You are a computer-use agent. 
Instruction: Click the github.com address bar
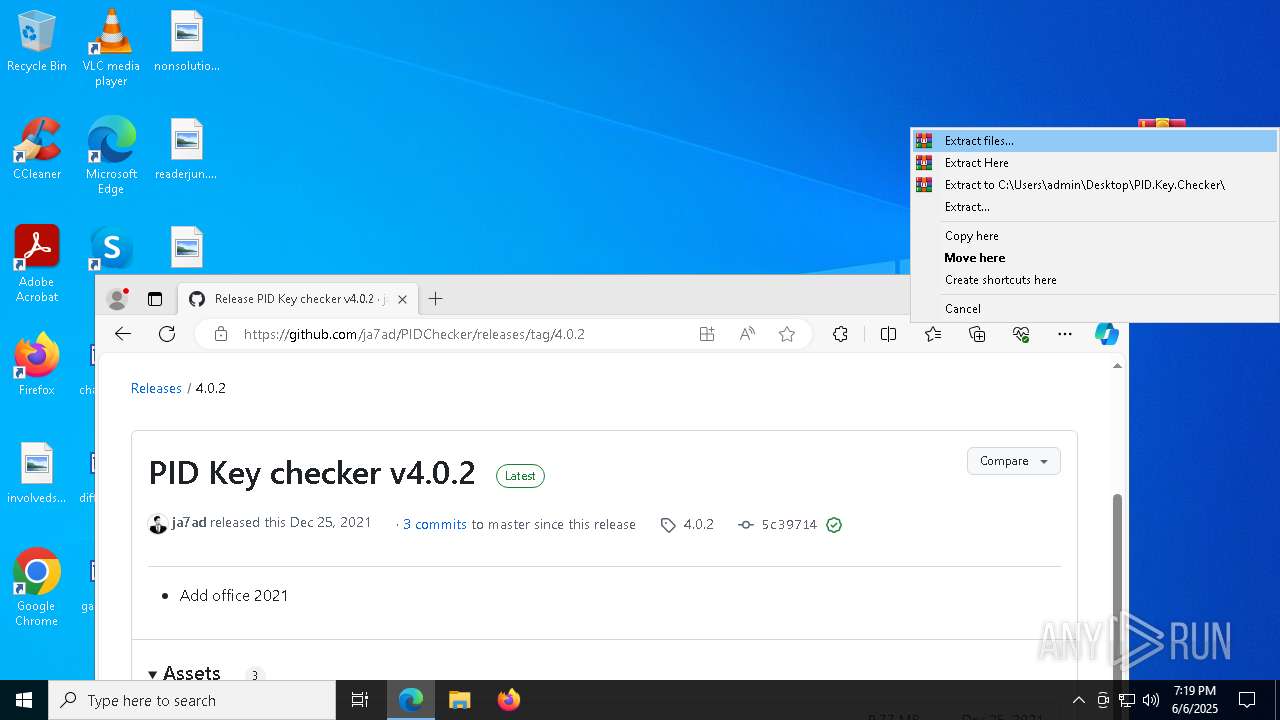[x=414, y=334]
